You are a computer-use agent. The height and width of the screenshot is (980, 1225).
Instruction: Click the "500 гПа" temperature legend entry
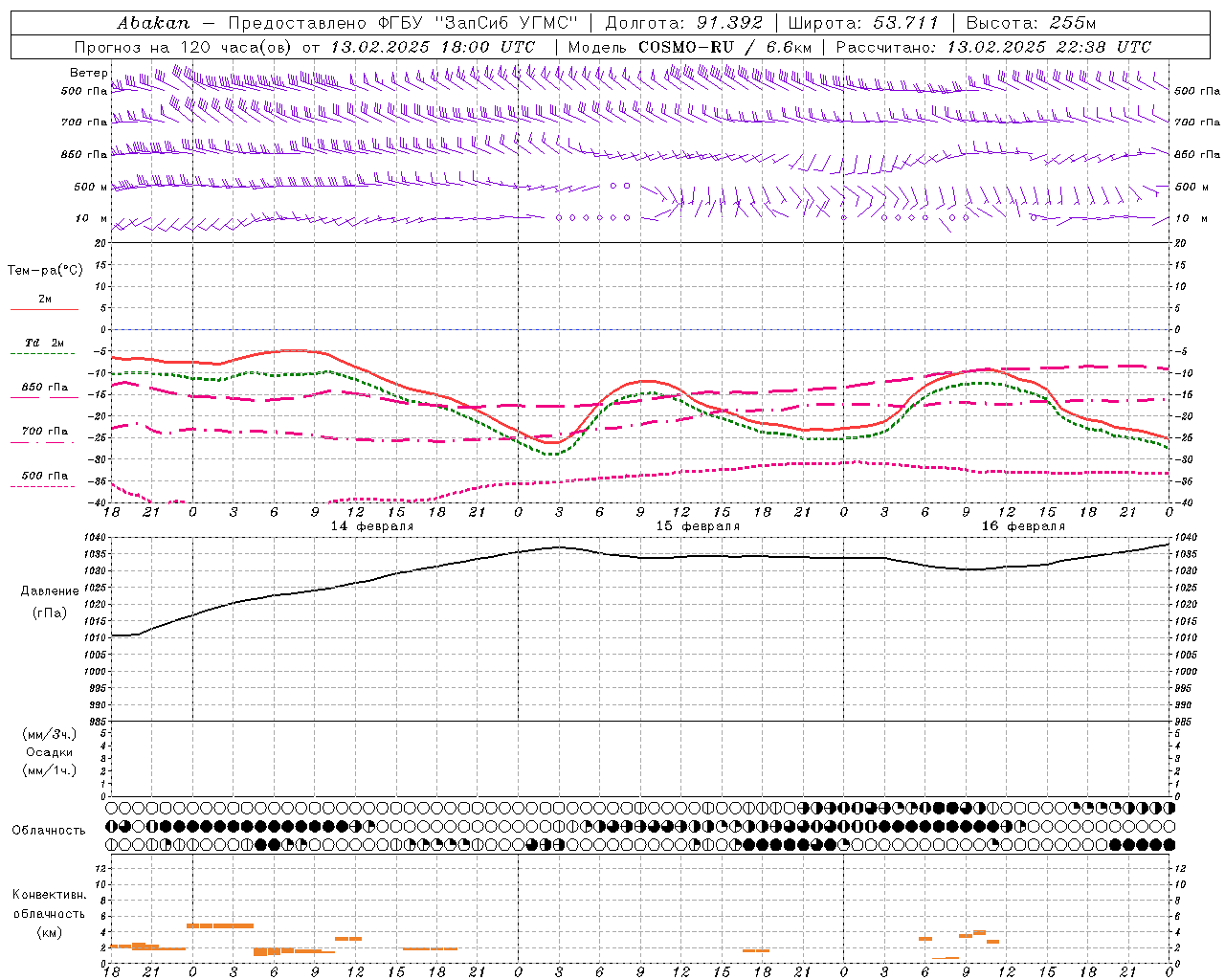pos(45,476)
